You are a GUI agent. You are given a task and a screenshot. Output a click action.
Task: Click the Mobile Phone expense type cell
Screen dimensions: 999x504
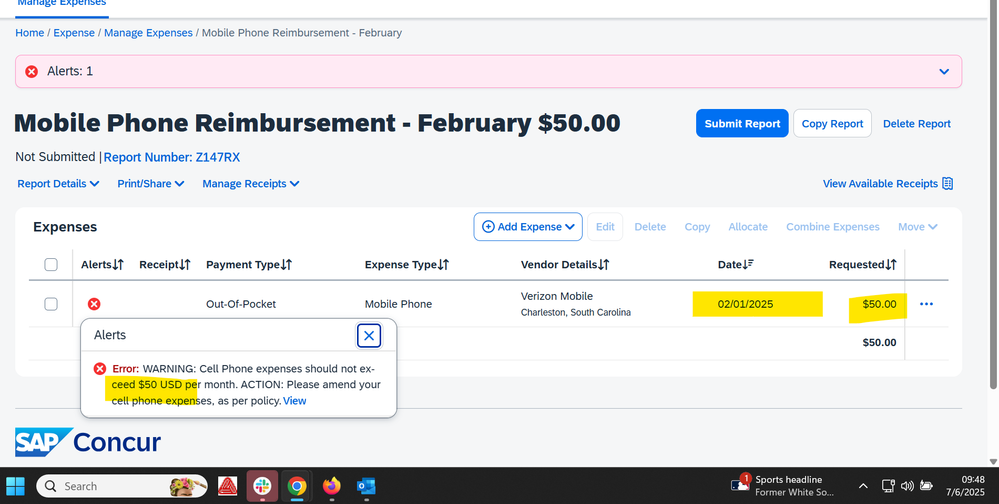tap(398, 304)
